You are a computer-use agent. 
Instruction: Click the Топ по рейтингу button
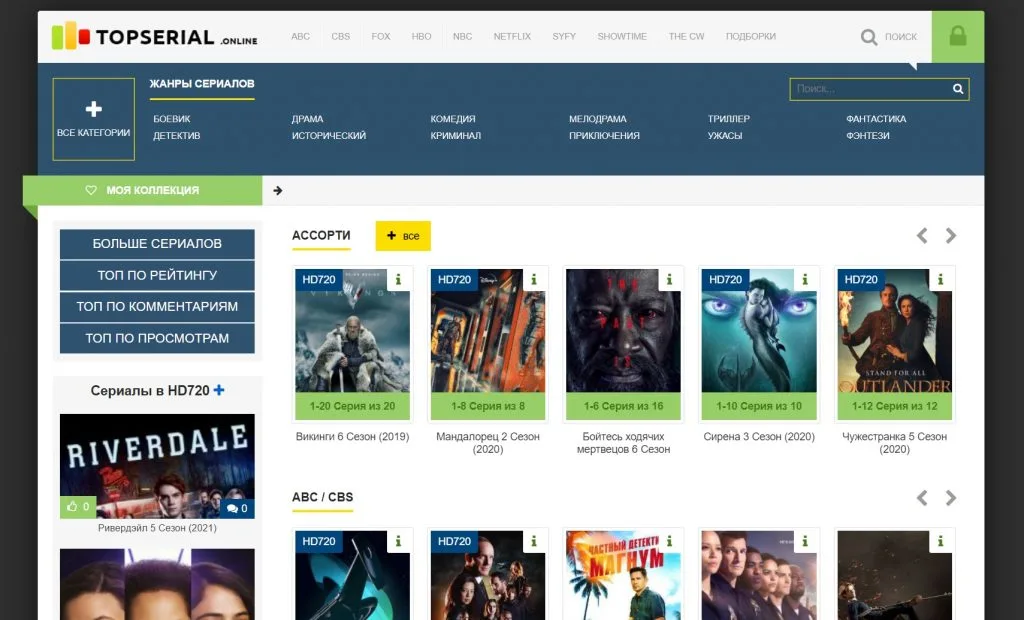tap(157, 275)
